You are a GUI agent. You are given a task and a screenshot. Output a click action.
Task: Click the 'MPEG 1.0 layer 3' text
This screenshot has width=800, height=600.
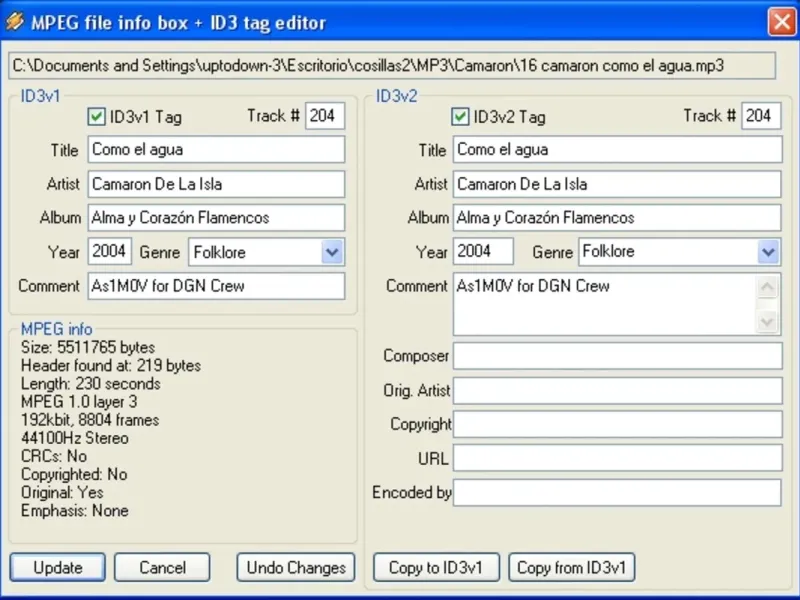tap(79, 402)
